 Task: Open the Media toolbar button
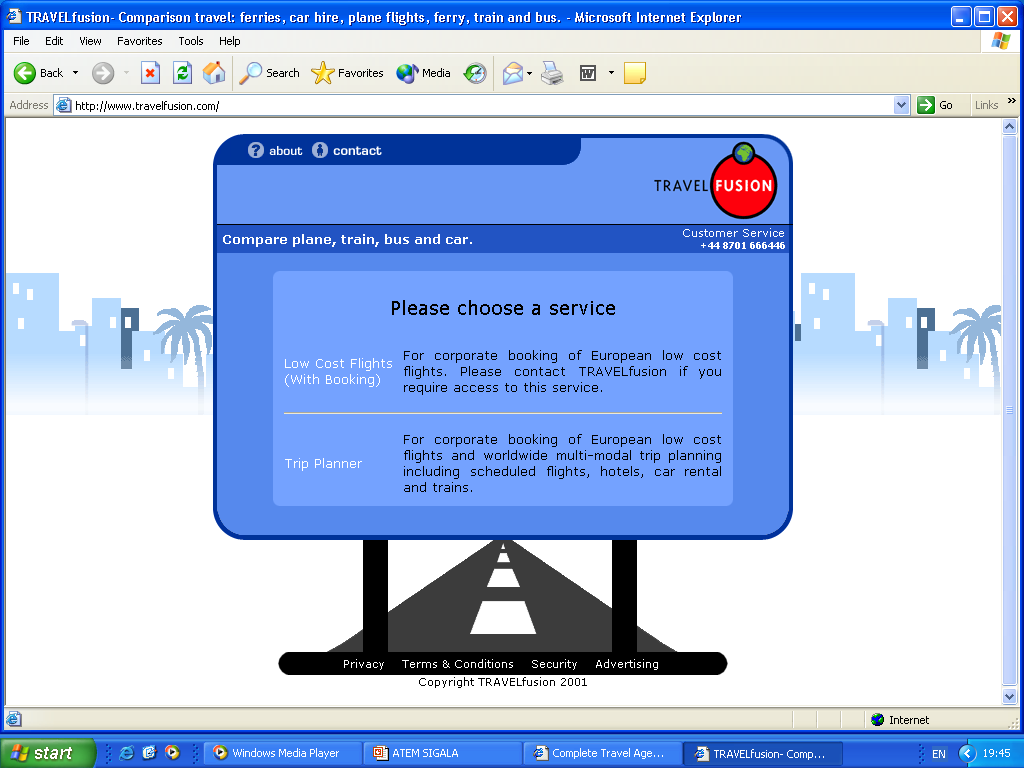click(423, 73)
